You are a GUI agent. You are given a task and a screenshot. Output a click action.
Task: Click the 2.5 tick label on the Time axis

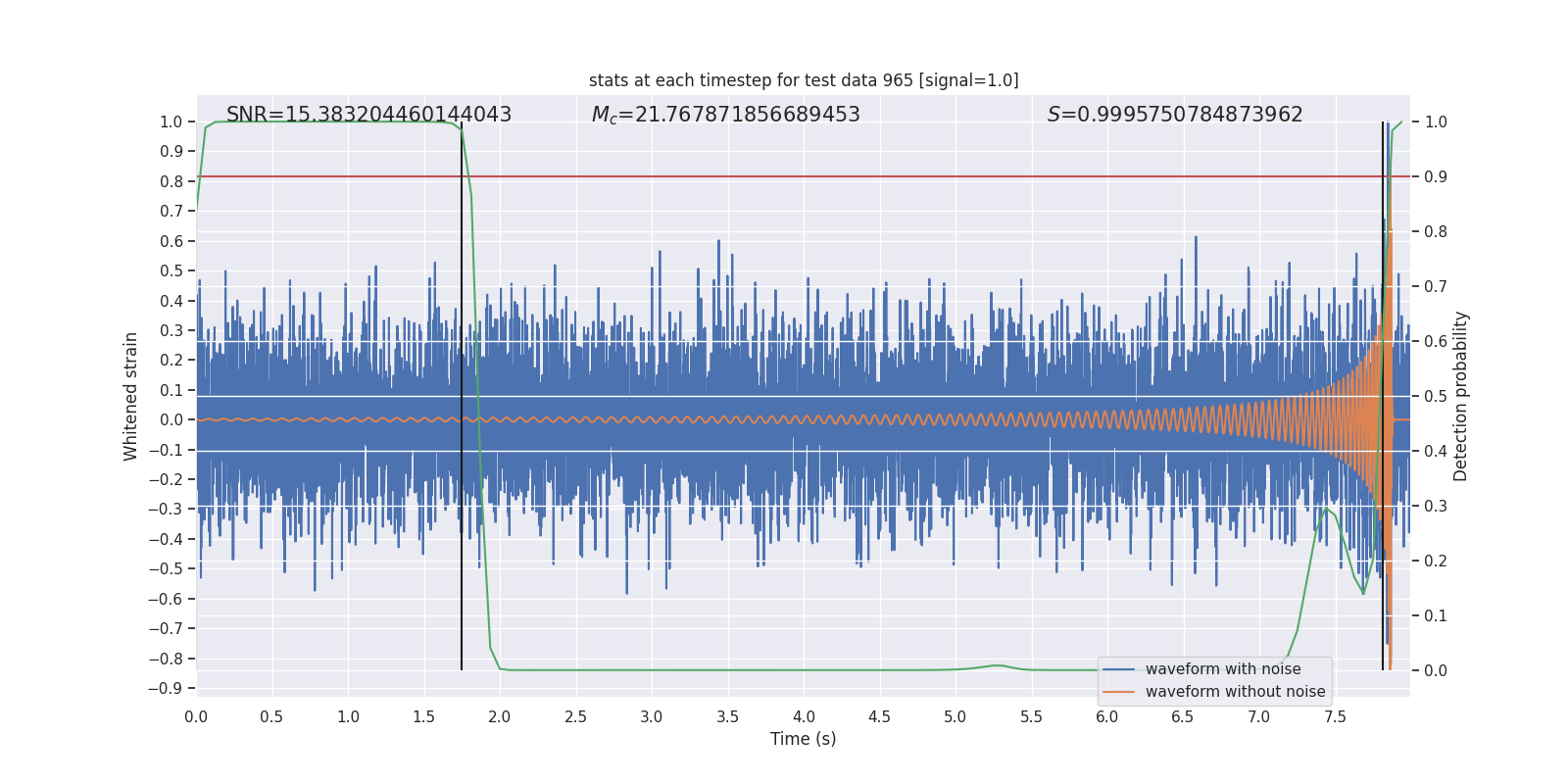coord(575,716)
